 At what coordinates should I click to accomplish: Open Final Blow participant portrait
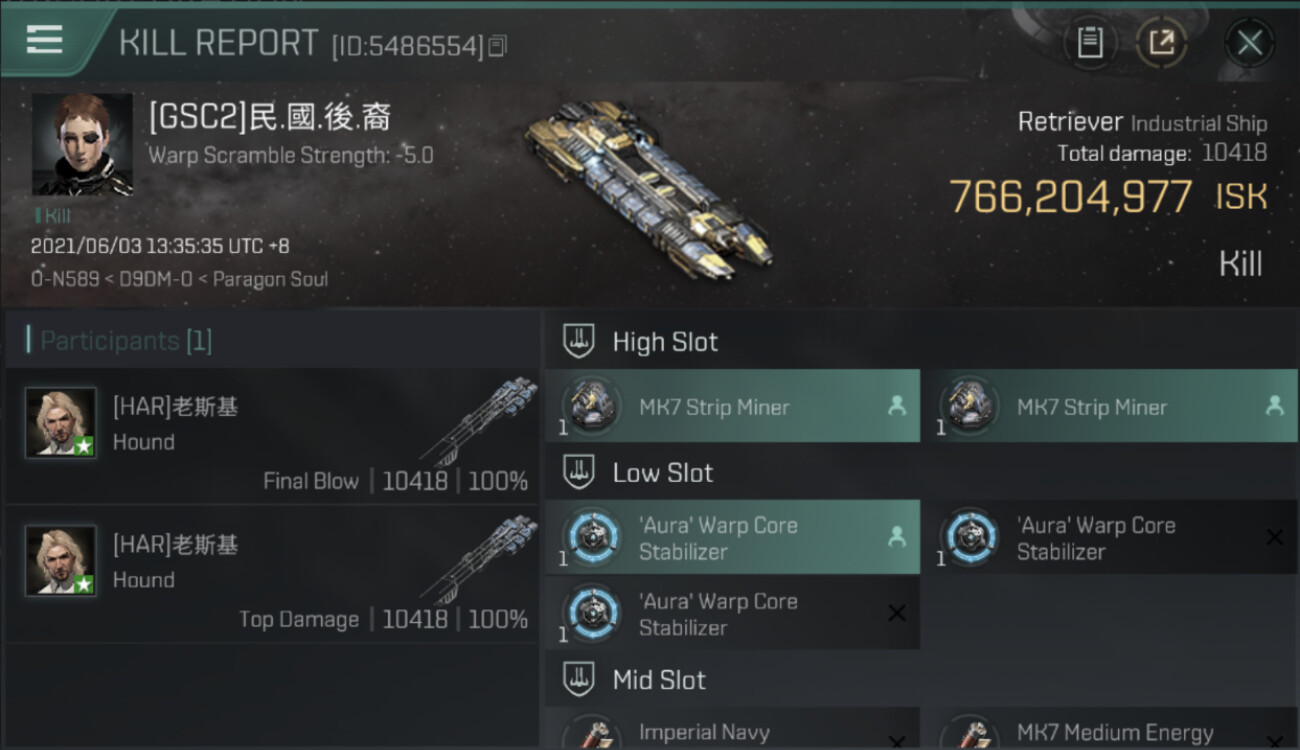click(61, 423)
